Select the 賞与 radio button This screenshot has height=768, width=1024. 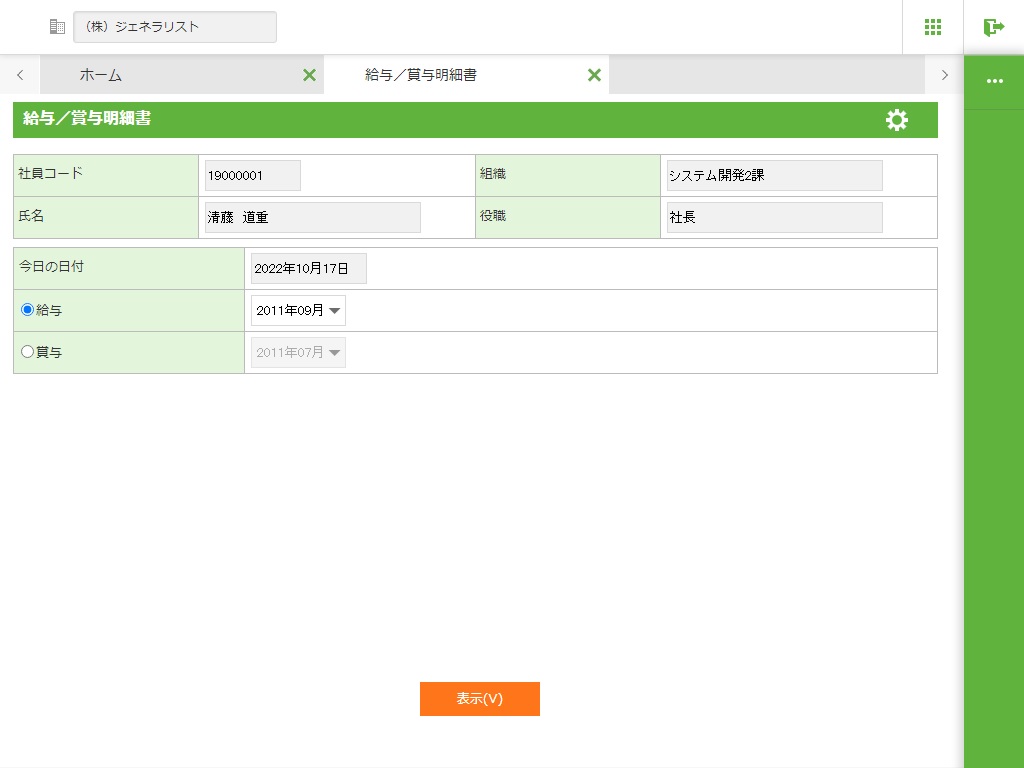pos(28,352)
